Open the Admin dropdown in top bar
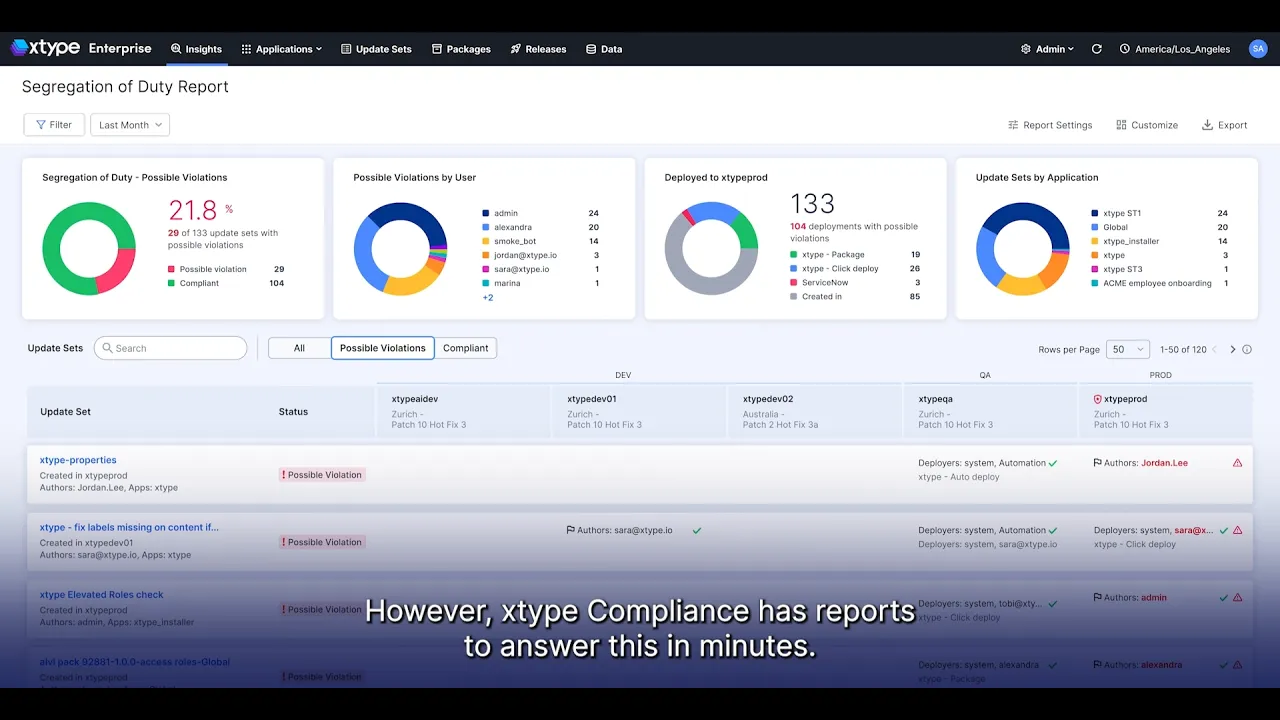Screen dimensions: 1280x720 pyautogui.click(x=1047, y=49)
